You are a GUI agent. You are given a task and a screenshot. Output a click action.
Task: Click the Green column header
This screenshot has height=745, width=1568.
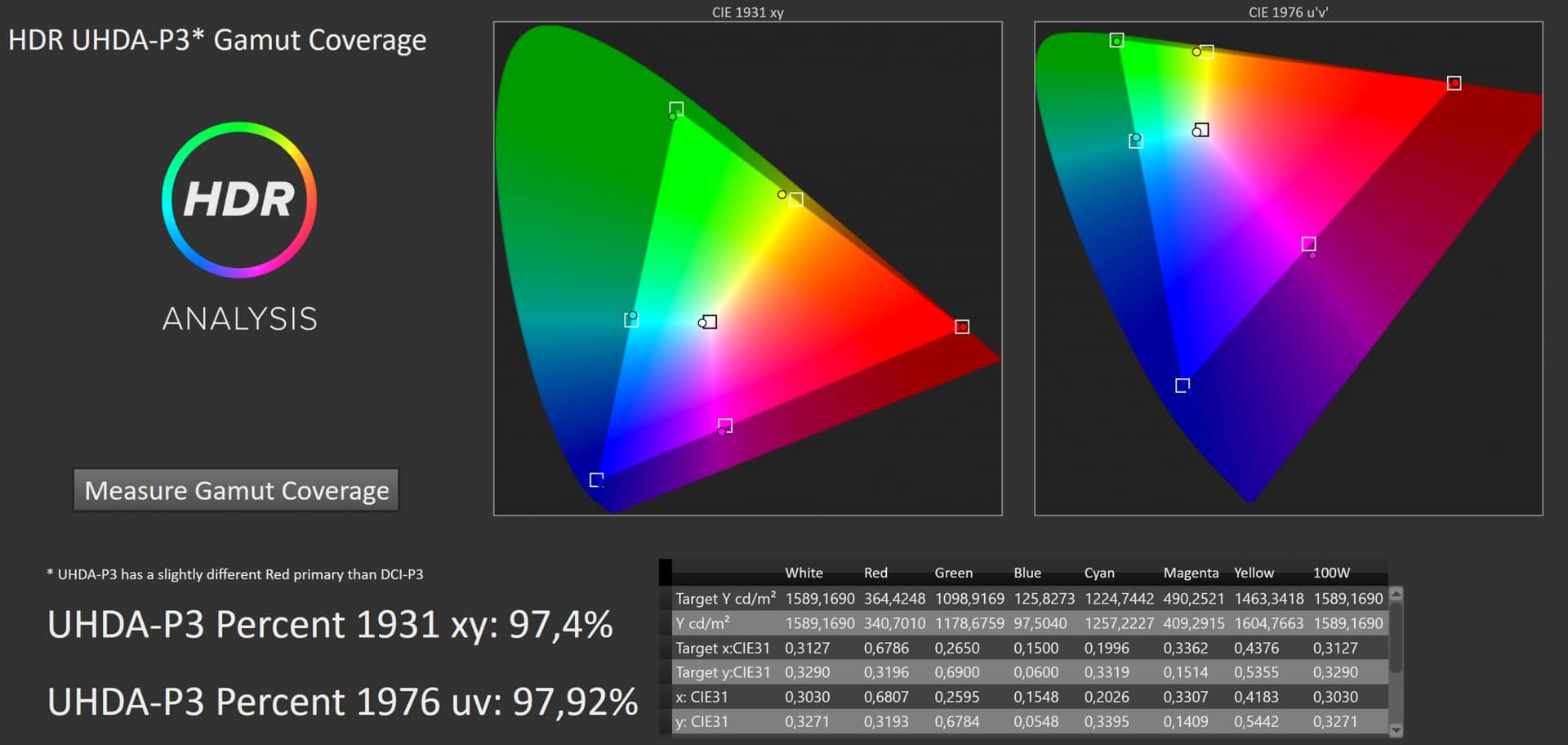(953, 573)
